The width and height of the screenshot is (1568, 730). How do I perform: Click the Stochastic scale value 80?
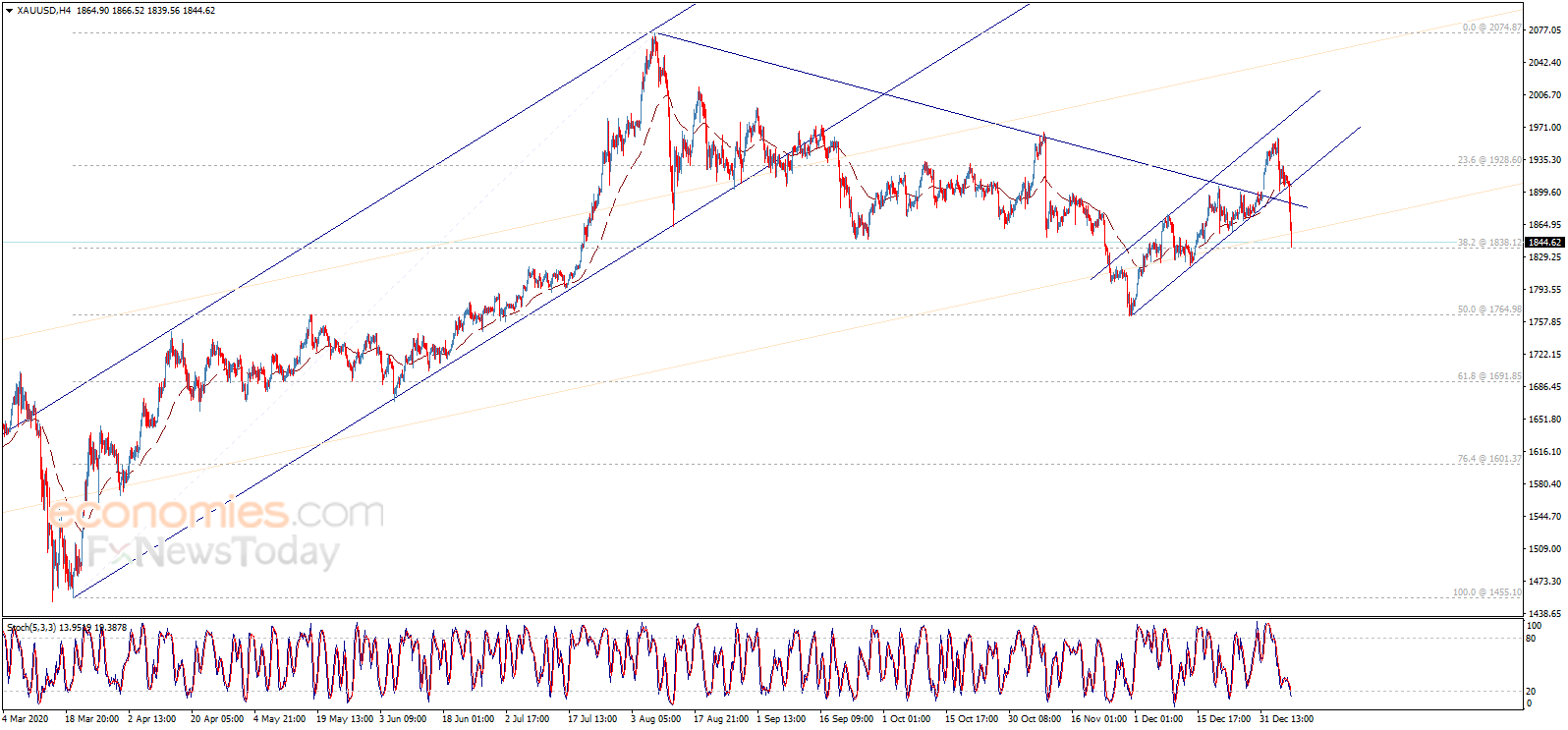click(1531, 639)
